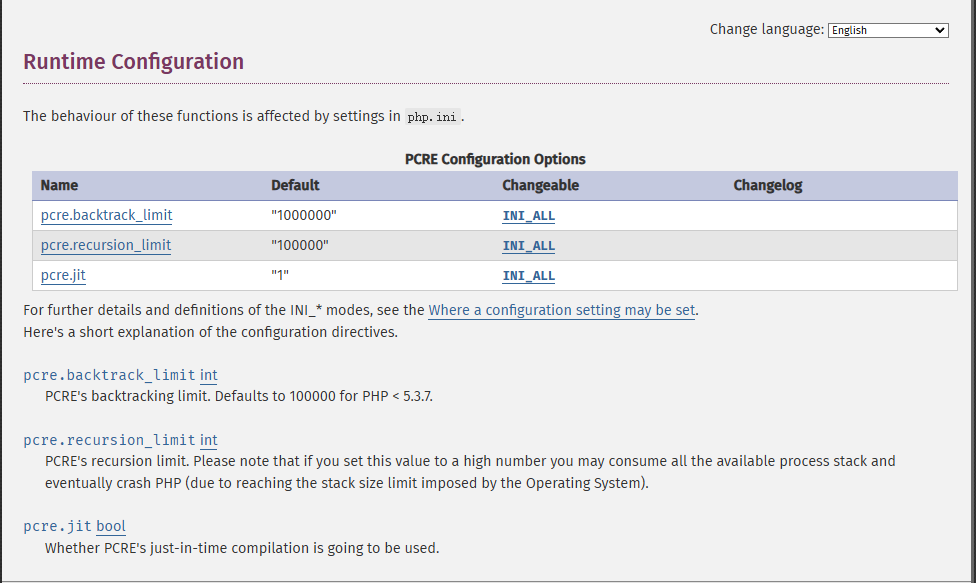The image size is (976, 583).
Task: Click the "100000" default value cell
Action: tap(300, 245)
